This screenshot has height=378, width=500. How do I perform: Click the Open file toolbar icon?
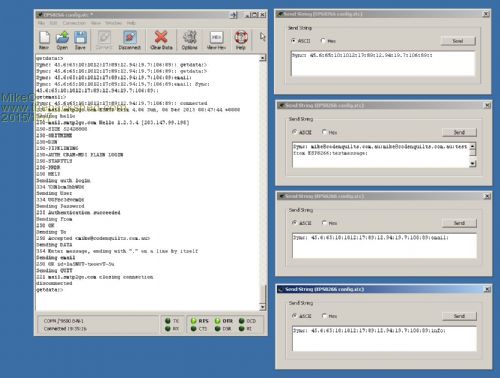62,40
